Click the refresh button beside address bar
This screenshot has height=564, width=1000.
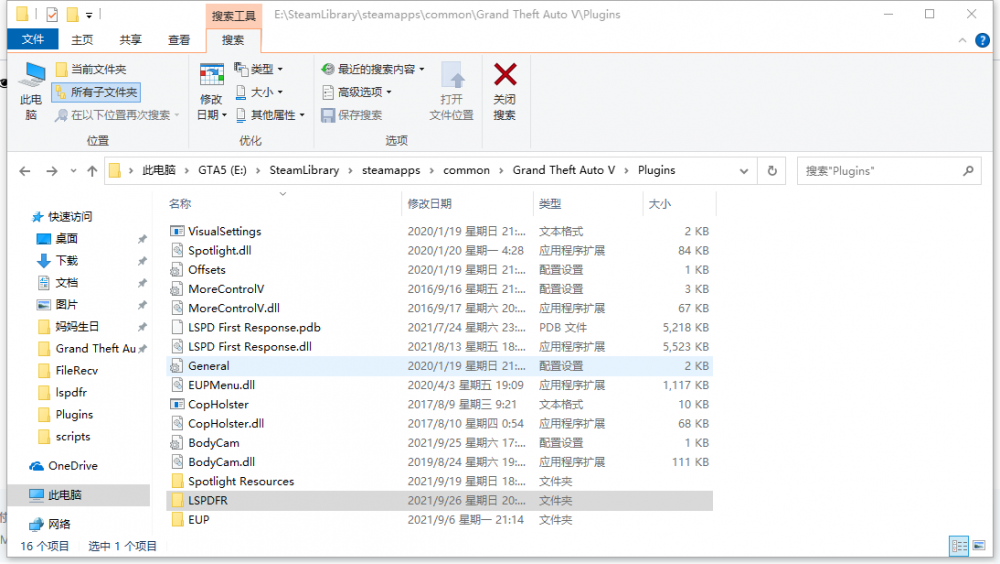coord(771,171)
